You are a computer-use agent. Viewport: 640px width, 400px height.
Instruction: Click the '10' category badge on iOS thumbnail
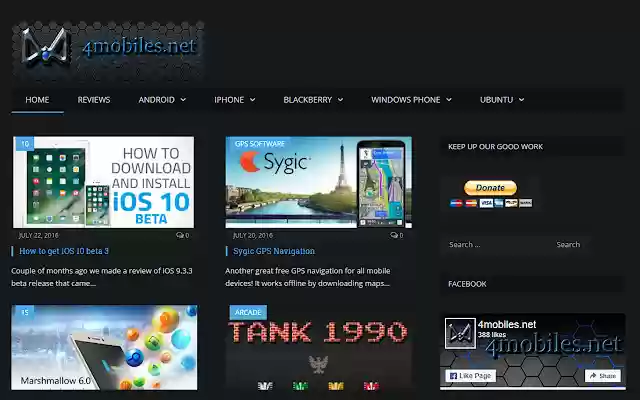(24, 144)
